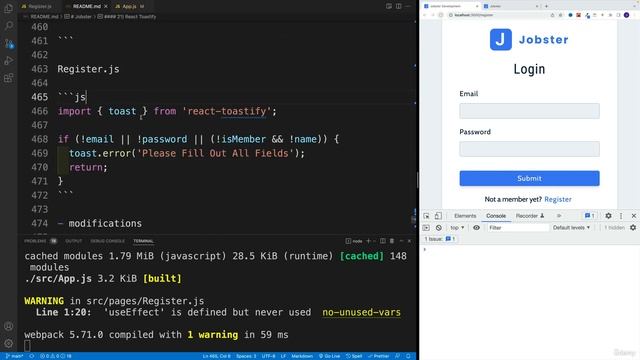
Task: Select the DevTools Console tab
Action: click(496, 216)
